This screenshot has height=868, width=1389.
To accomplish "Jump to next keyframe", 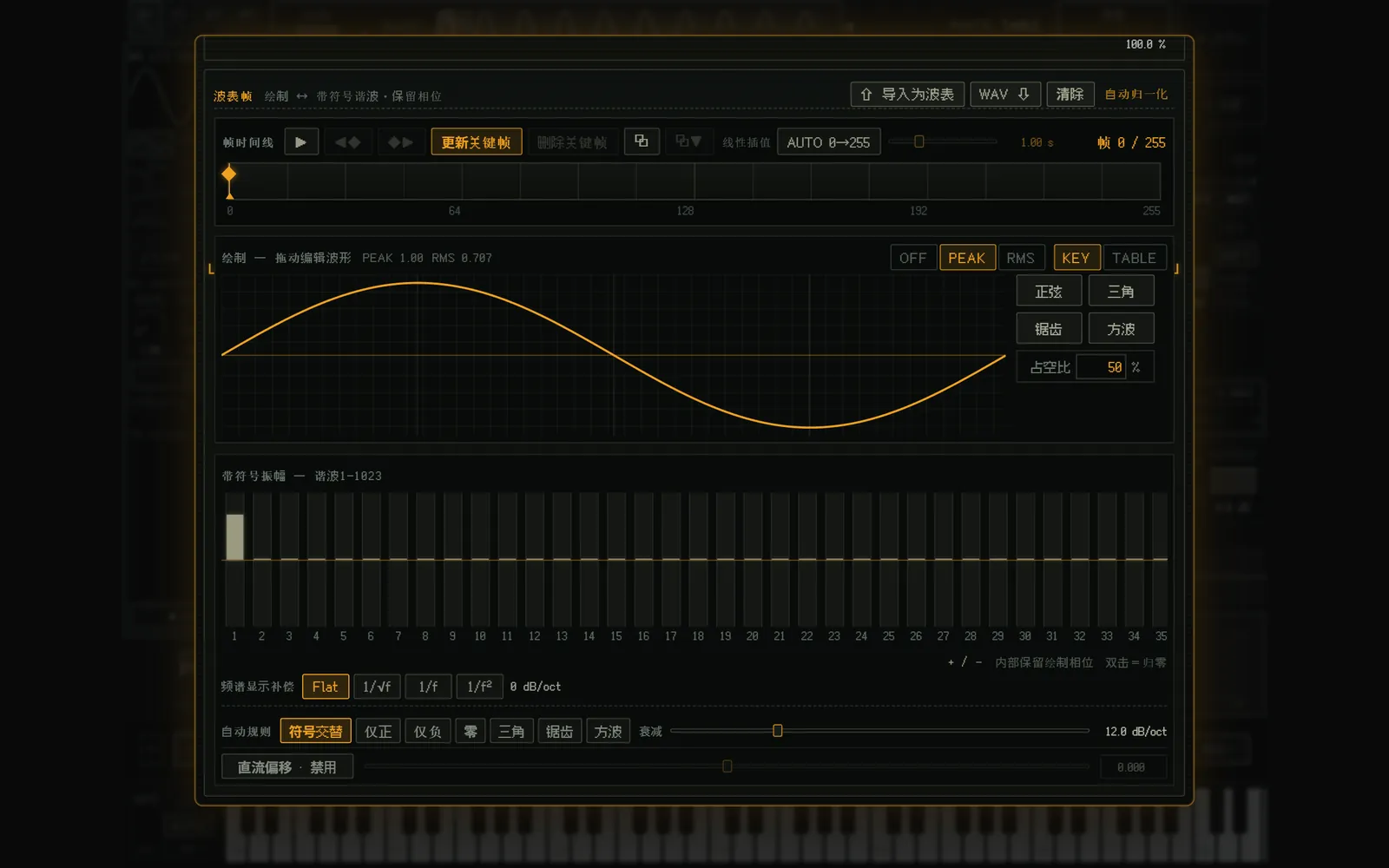I will click(400, 142).
